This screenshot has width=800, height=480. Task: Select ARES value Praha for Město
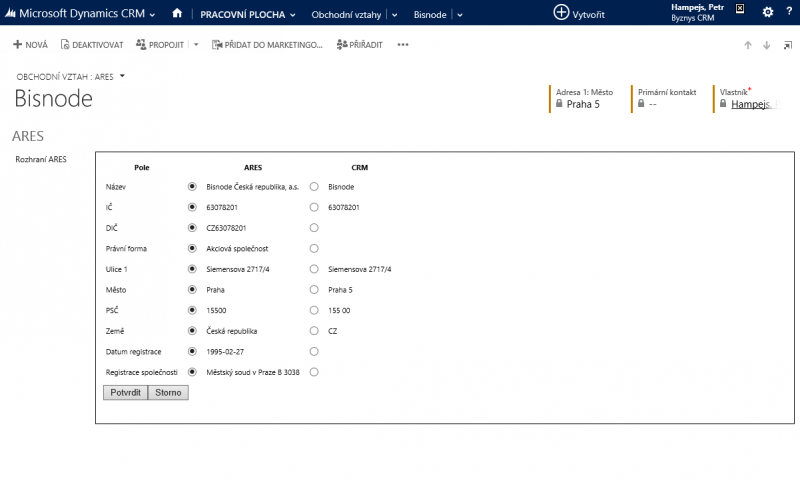(192, 290)
